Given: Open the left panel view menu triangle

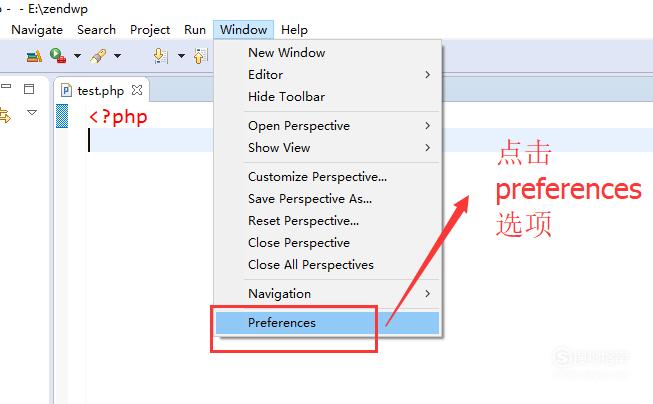Looking at the screenshot, I should [32, 112].
